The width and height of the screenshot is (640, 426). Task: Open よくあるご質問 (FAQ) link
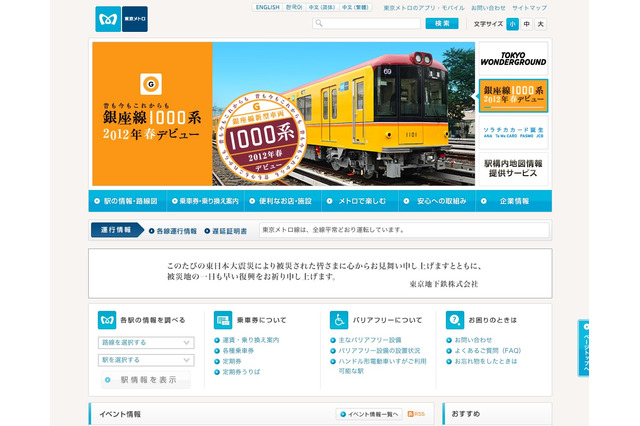[x=488, y=351]
